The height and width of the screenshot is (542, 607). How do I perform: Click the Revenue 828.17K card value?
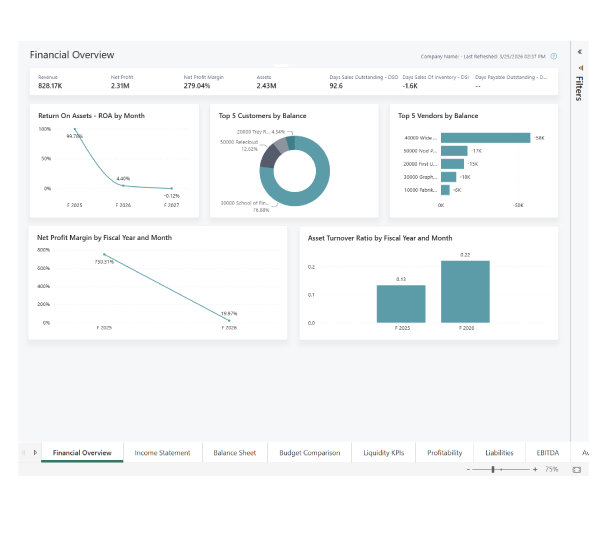tap(50, 86)
